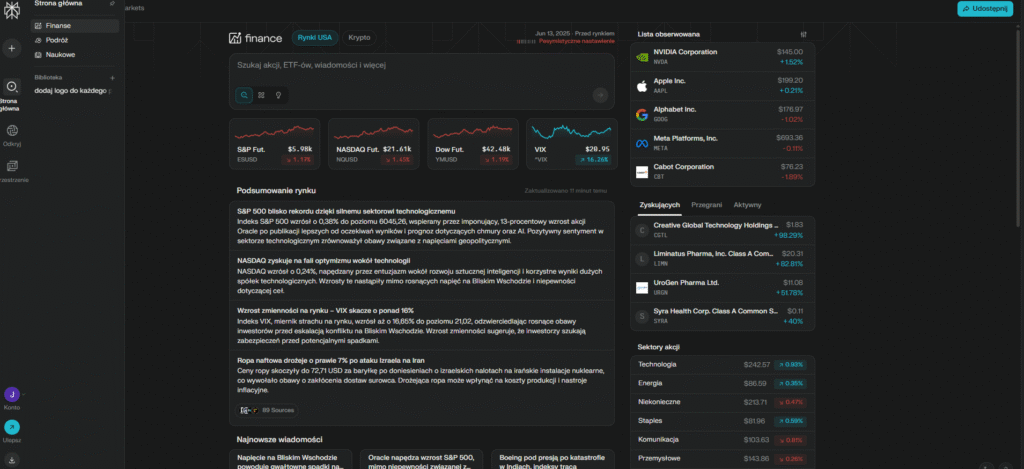Focus the 'Szukaj akcji, ETF-ów' search field
Screen dimensions: 1024x469
point(421,65)
